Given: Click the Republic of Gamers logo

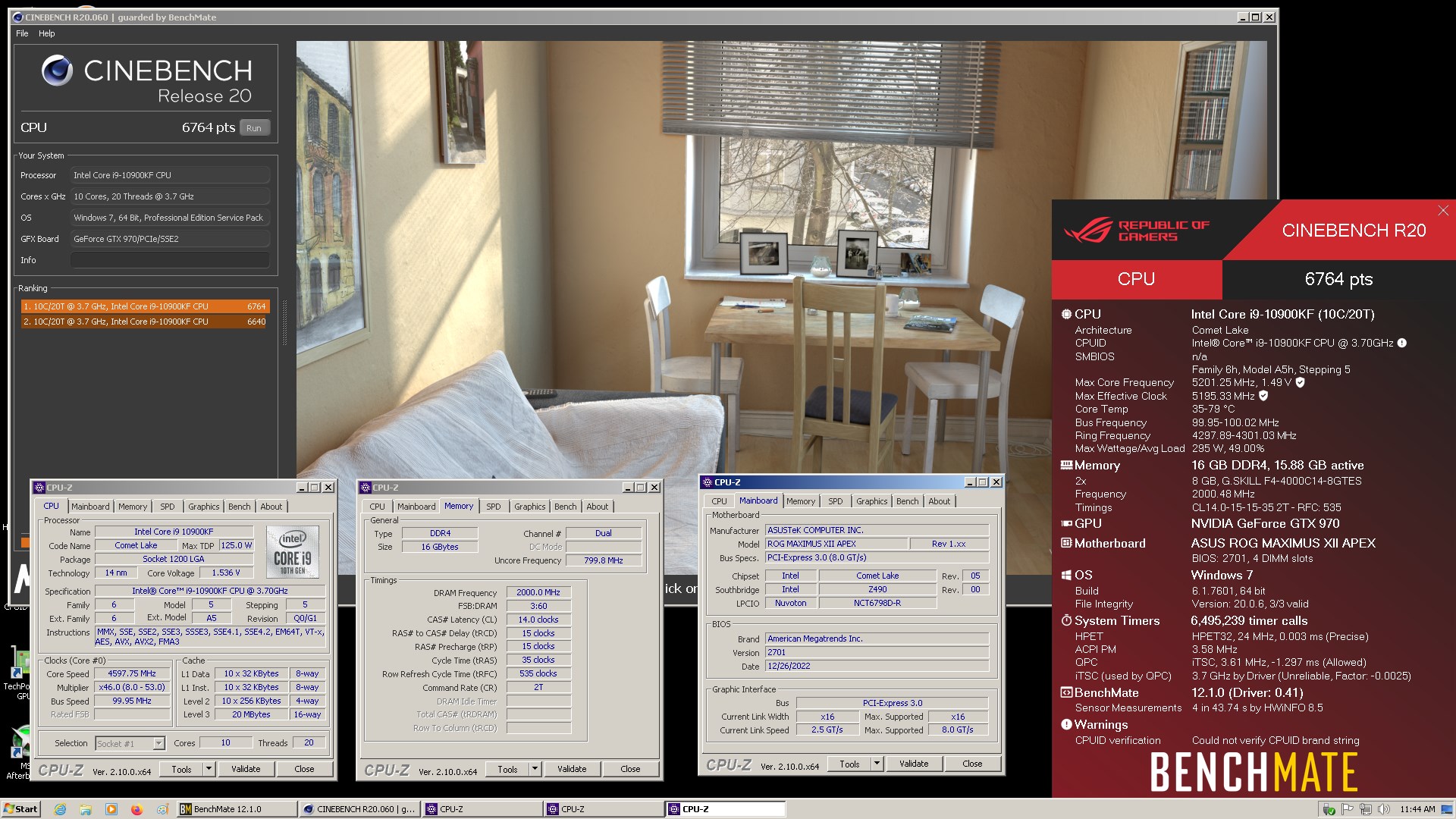Looking at the screenshot, I should (x=1136, y=231).
